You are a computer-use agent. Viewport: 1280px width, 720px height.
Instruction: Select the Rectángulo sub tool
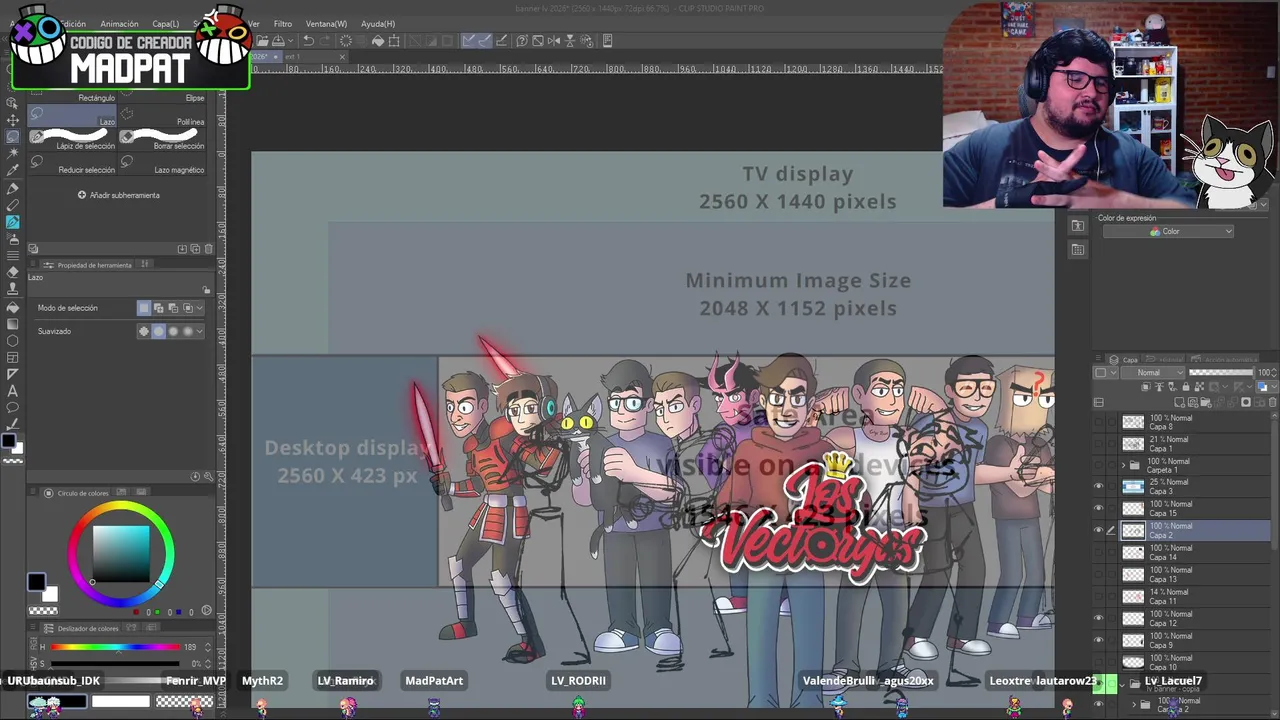point(74,98)
